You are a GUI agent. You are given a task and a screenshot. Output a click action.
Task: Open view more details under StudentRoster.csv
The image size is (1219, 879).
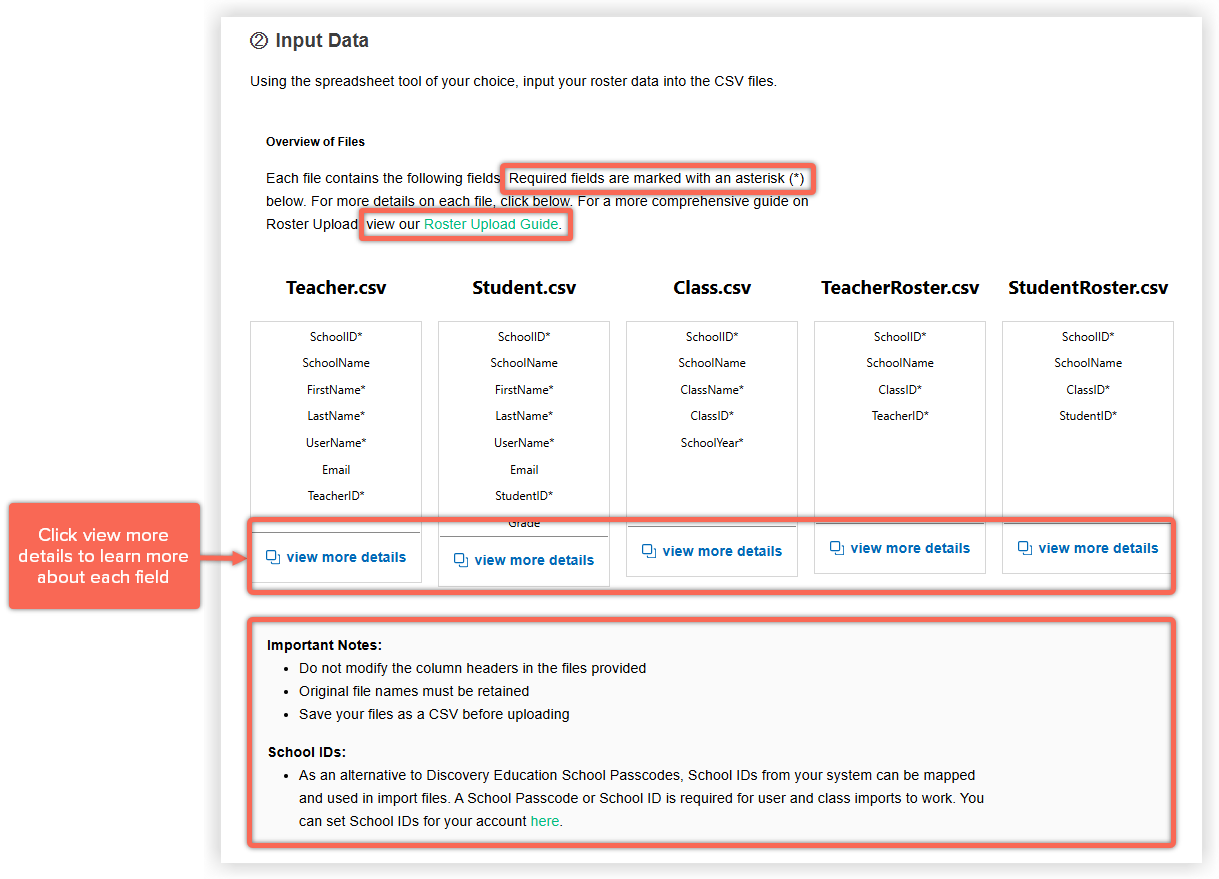1097,548
